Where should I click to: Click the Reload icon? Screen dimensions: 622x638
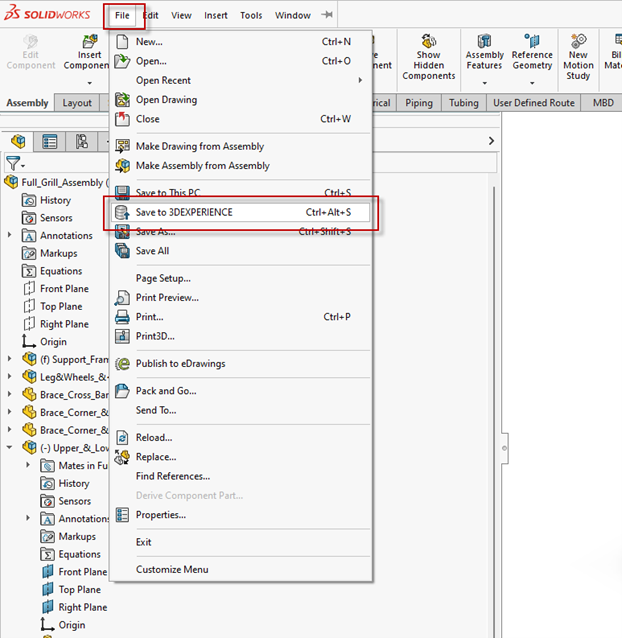click(122, 437)
